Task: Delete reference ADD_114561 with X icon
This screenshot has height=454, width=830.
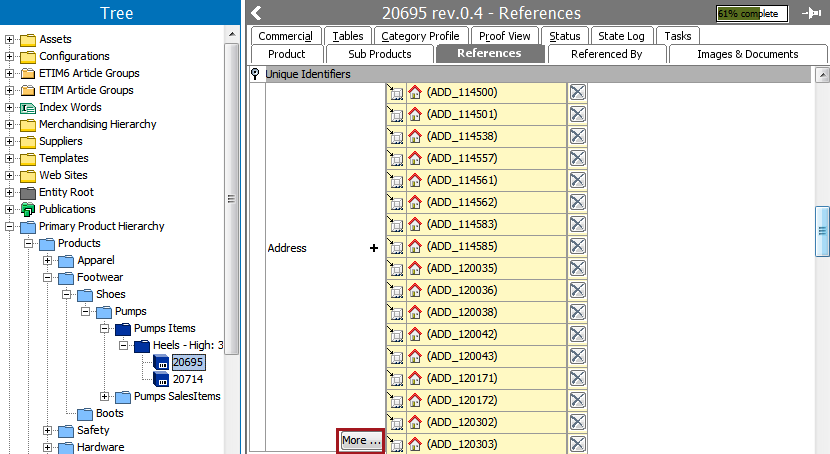Action: tap(578, 180)
